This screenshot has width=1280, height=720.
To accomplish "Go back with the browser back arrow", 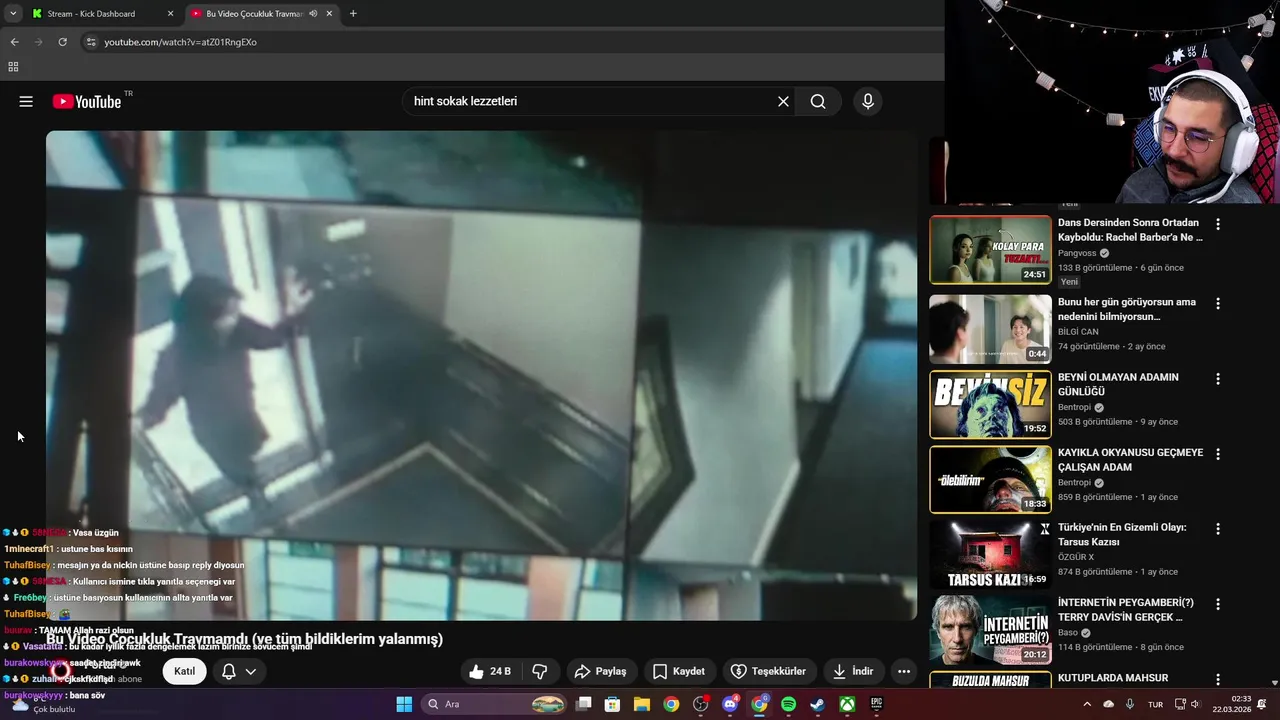I will point(14,42).
